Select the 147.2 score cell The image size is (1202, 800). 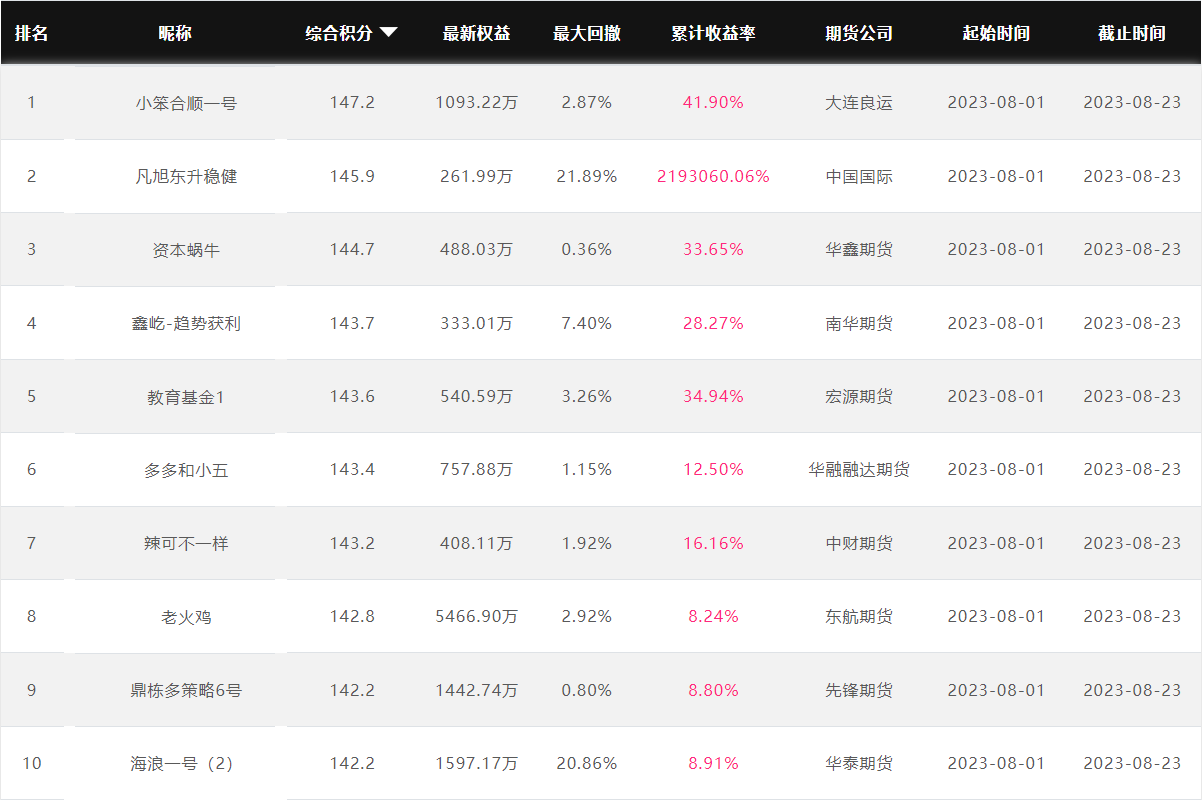pos(352,102)
